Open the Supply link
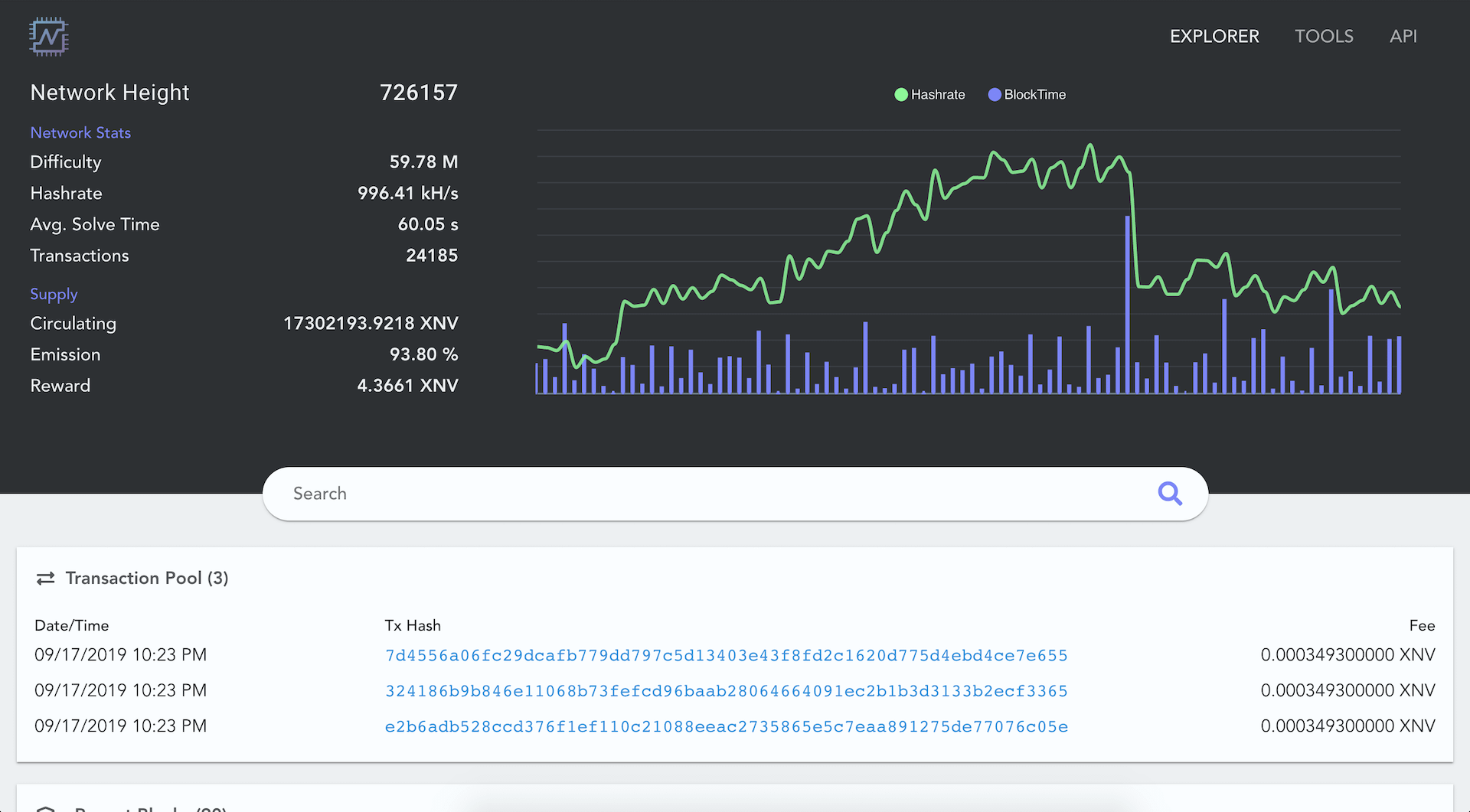The height and width of the screenshot is (812, 1470). pyautogui.click(x=54, y=294)
